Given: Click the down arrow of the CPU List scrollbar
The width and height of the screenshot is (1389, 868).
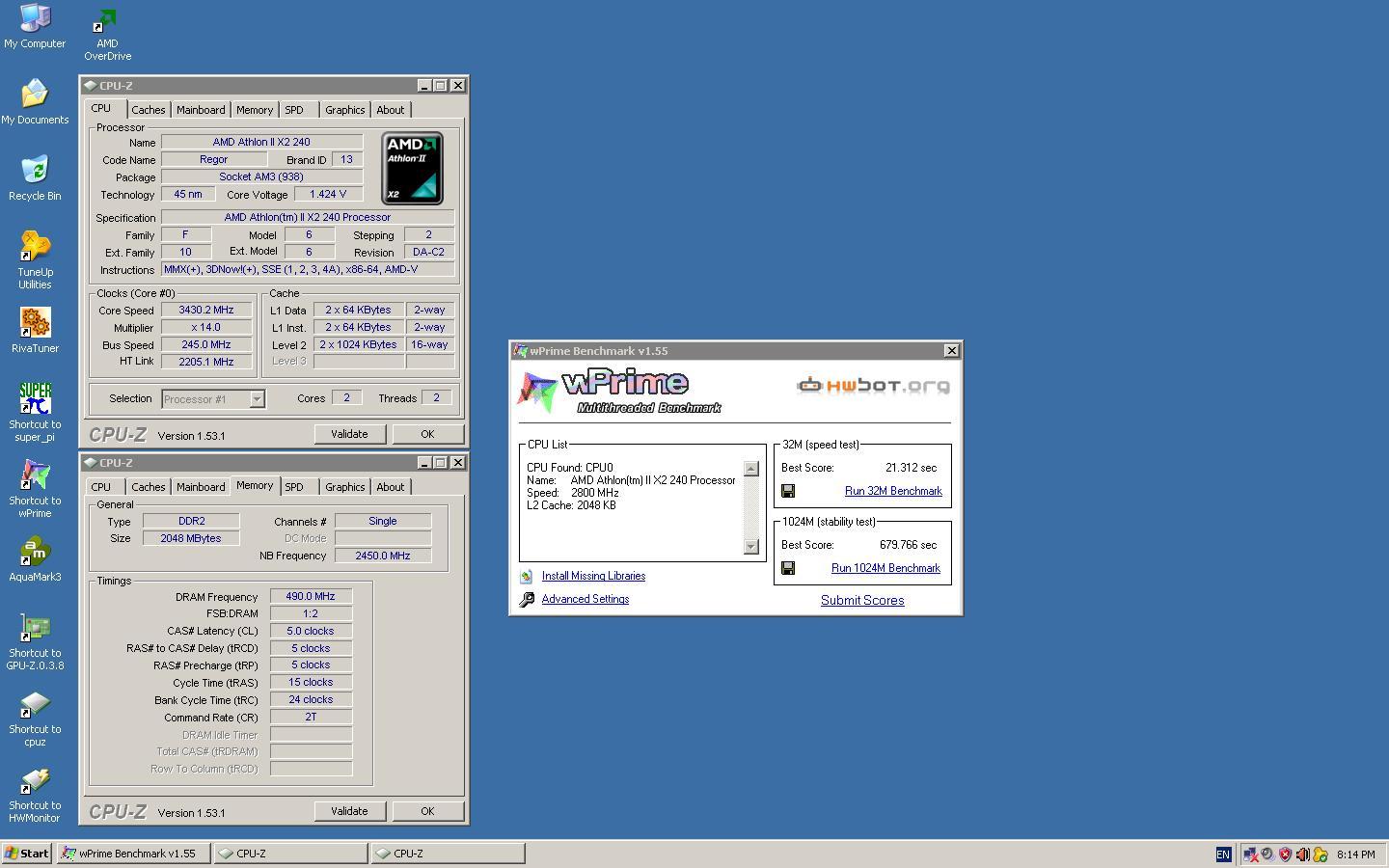Looking at the screenshot, I should tap(751, 547).
